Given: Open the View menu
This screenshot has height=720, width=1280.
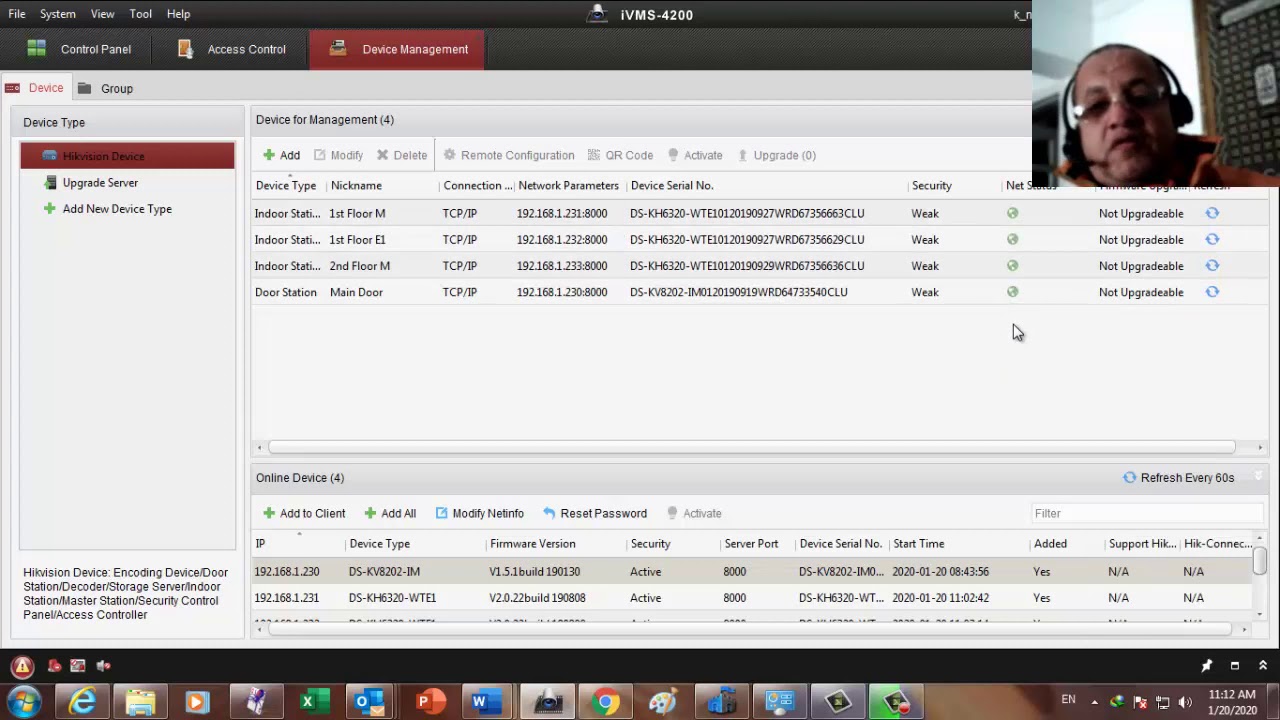Looking at the screenshot, I should click(102, 14).
